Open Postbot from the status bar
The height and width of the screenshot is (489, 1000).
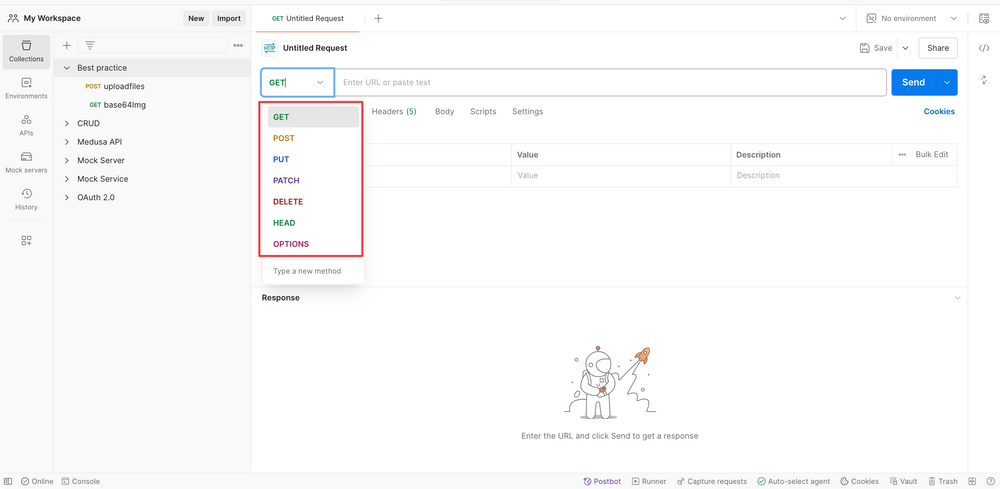(x=601, y=481)
